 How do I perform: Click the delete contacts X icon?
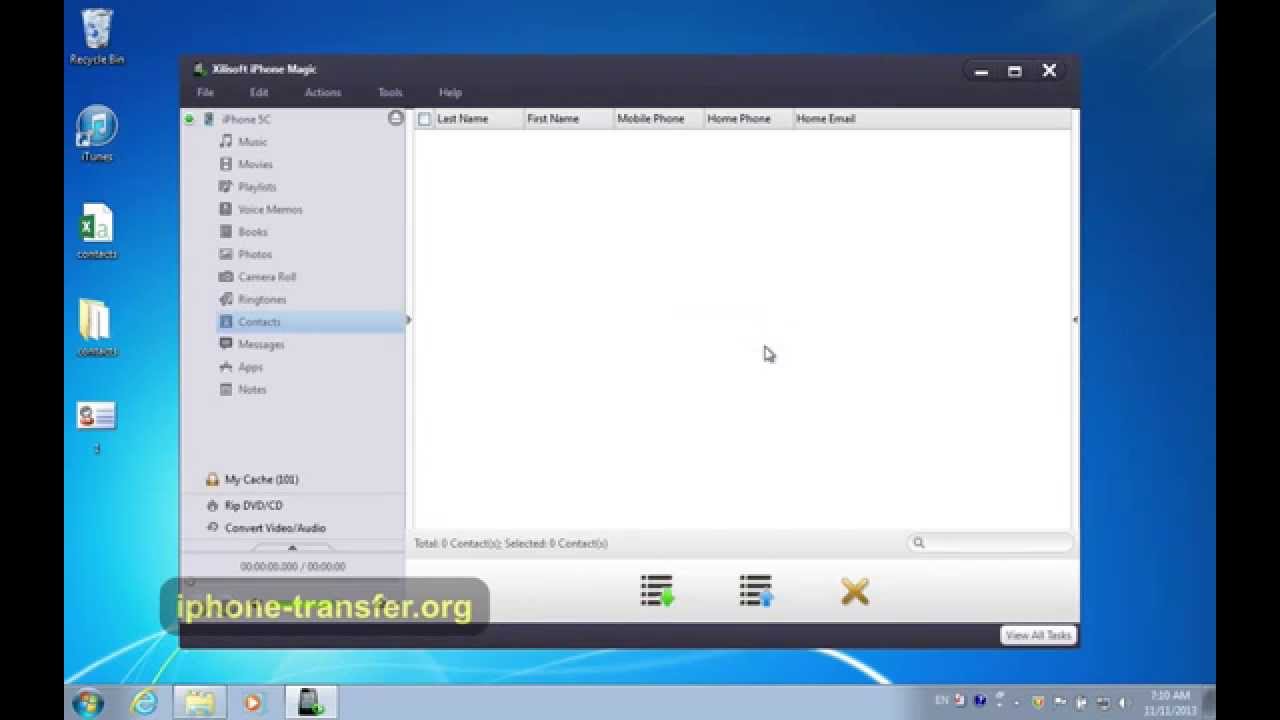[x=855, y=592]
